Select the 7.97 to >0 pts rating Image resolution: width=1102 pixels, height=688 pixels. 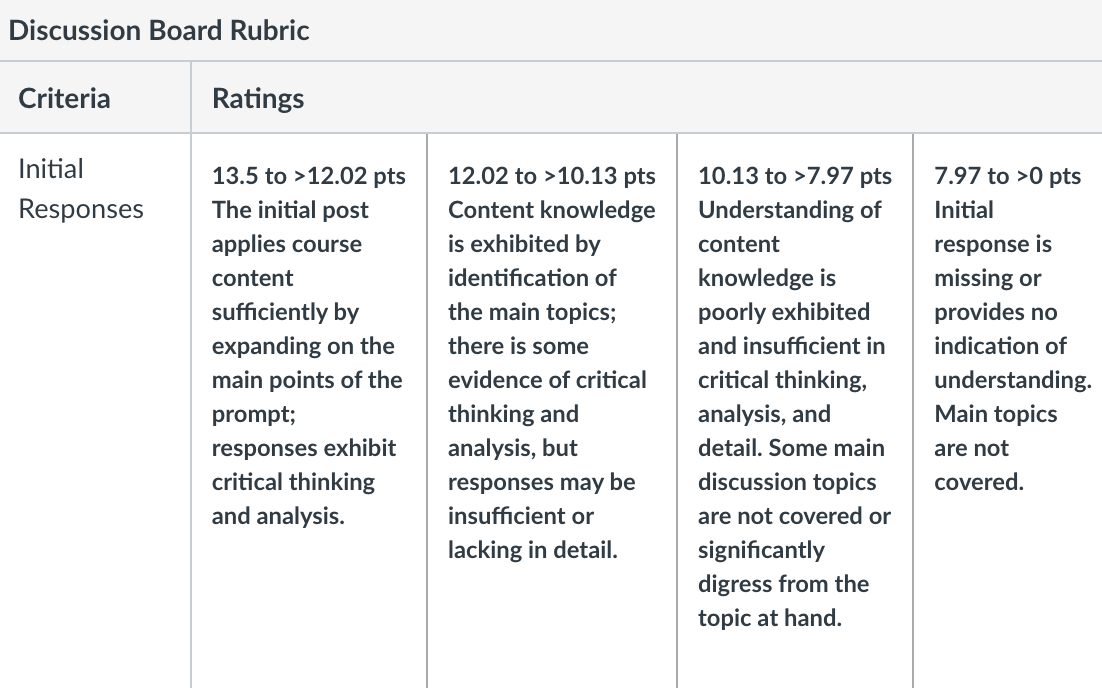point(1008,176)
